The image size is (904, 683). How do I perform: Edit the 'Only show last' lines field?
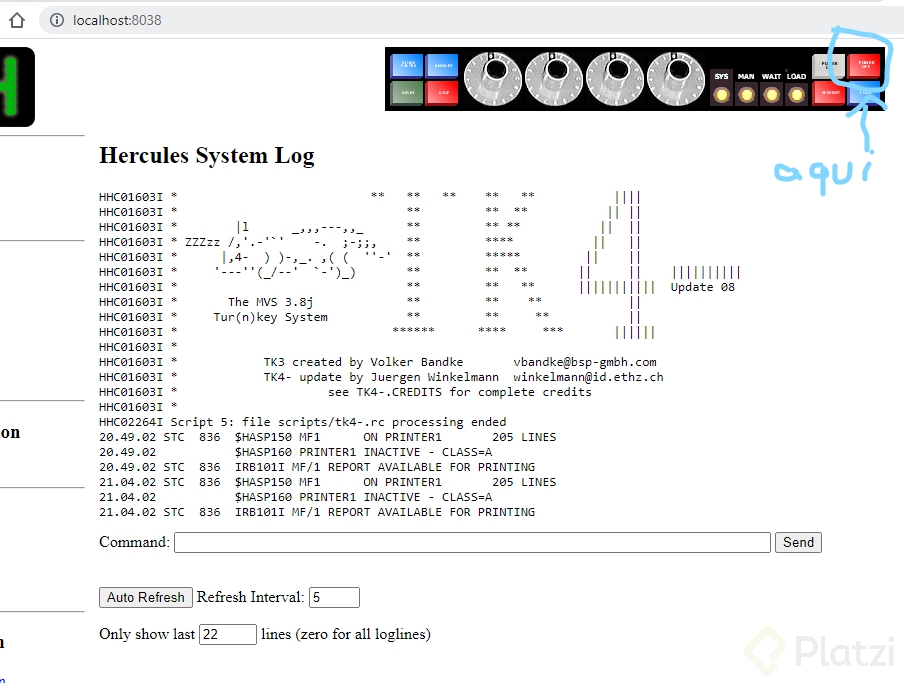pyautogui.click(x=228, y=634)
